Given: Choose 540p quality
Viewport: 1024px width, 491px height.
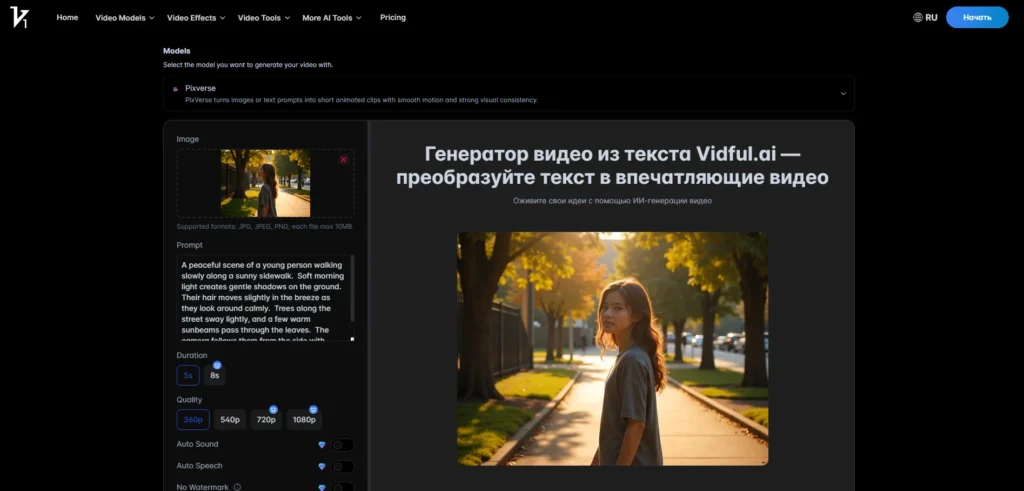Looking at the screenshot, I should click(230, 419).
